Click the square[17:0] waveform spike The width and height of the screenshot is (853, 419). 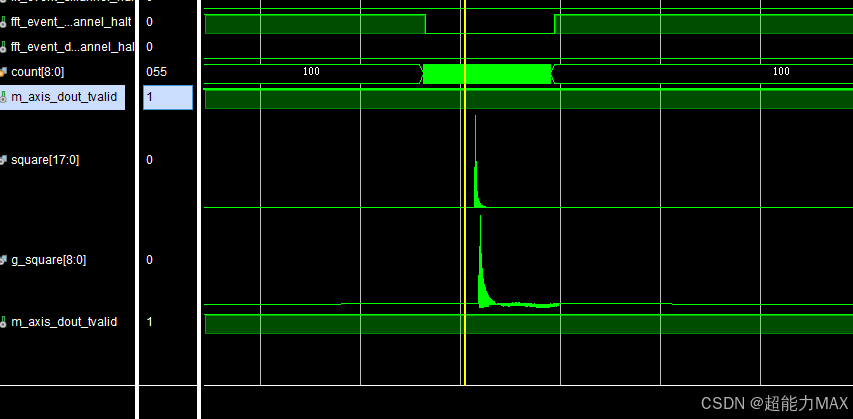475,163
